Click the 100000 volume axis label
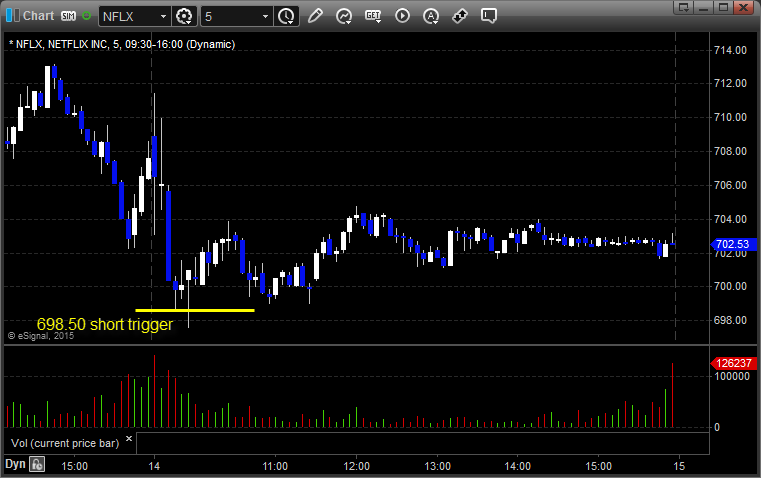The width and height of the screenshot is (761, 478). pos(732,377)
